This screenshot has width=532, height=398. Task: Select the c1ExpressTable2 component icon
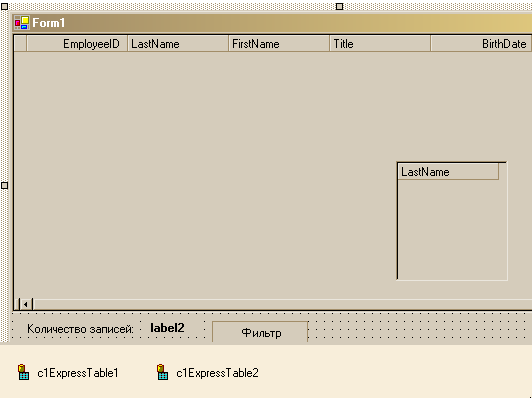tap(163, 372)
